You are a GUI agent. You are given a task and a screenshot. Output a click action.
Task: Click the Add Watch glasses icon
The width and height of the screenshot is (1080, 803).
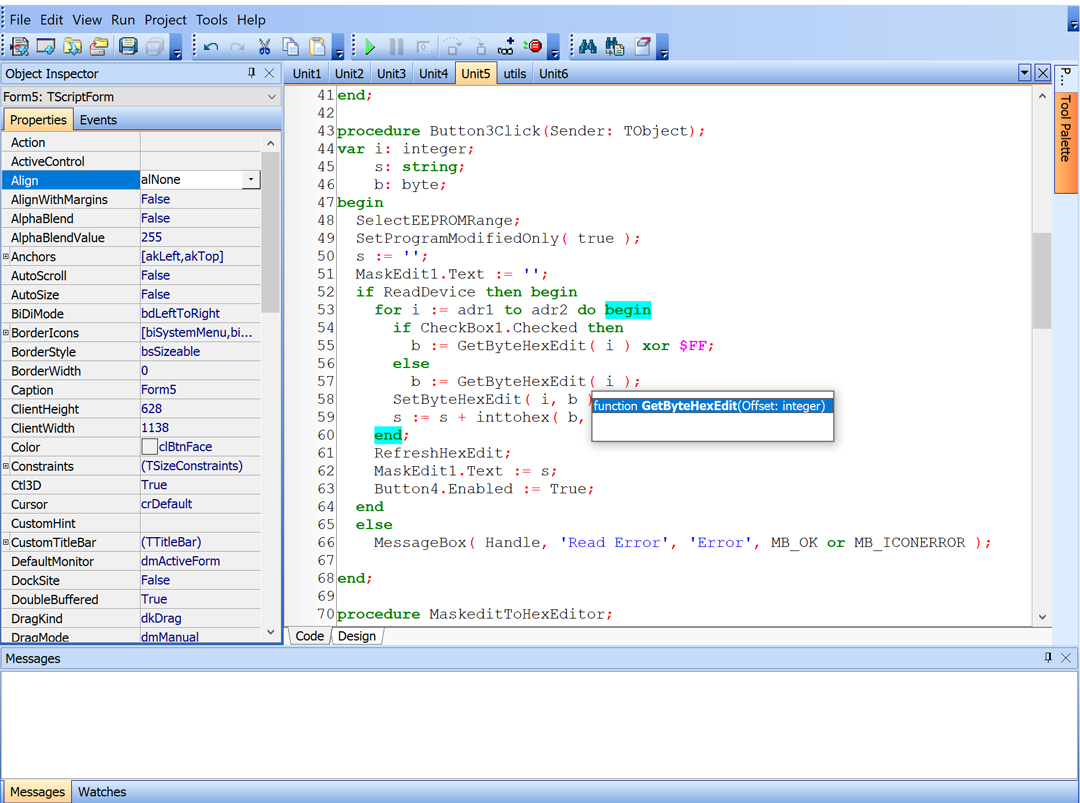[506, 46]
